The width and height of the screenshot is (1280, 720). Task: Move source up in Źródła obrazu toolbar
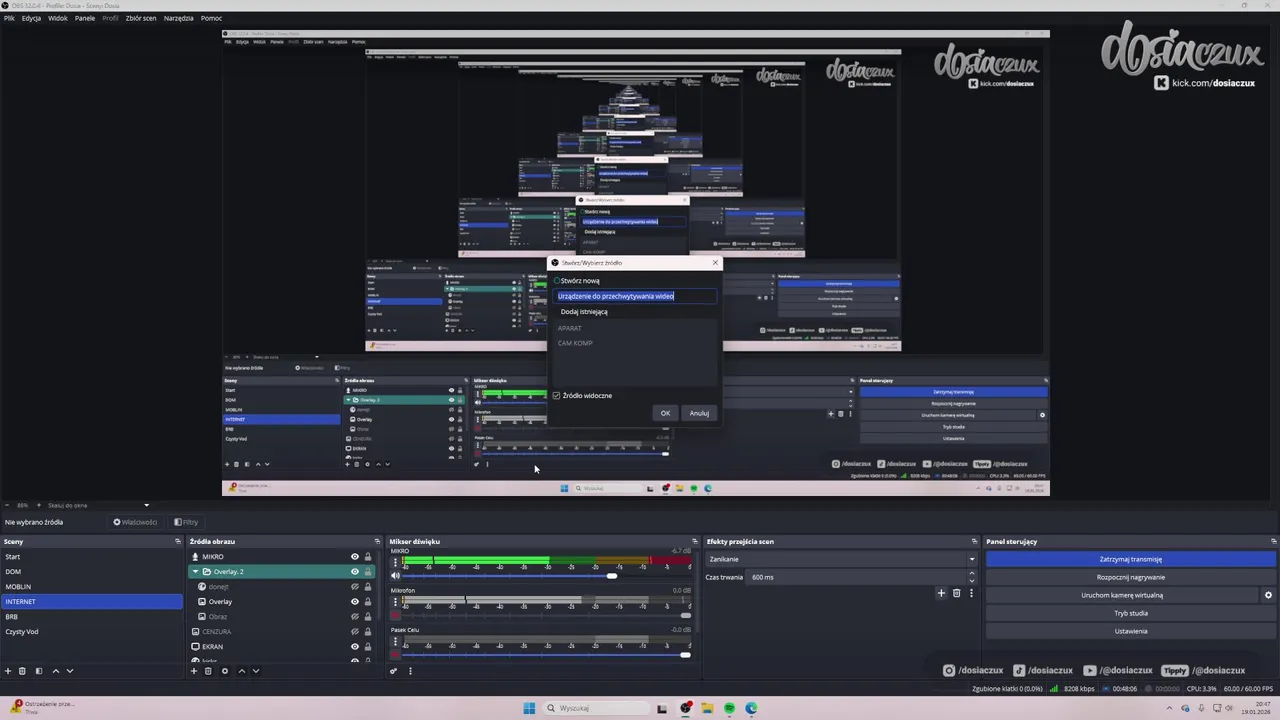tap(242, 671)
